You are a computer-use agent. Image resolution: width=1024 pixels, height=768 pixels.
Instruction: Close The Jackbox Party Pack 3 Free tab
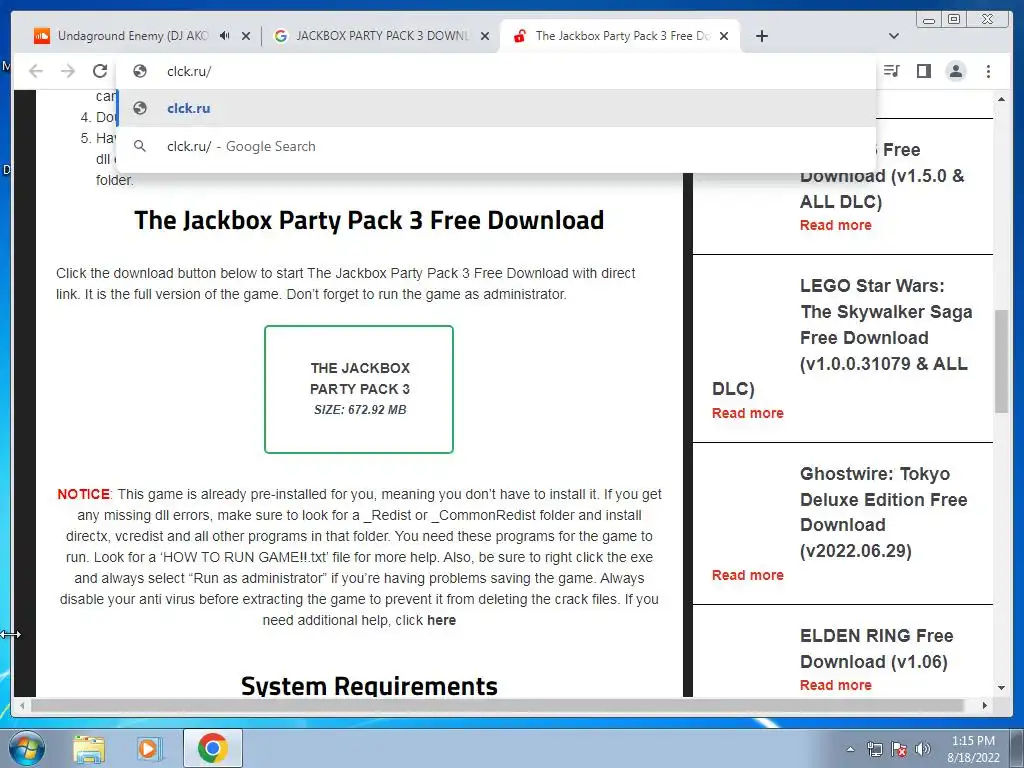pos(724,36)
